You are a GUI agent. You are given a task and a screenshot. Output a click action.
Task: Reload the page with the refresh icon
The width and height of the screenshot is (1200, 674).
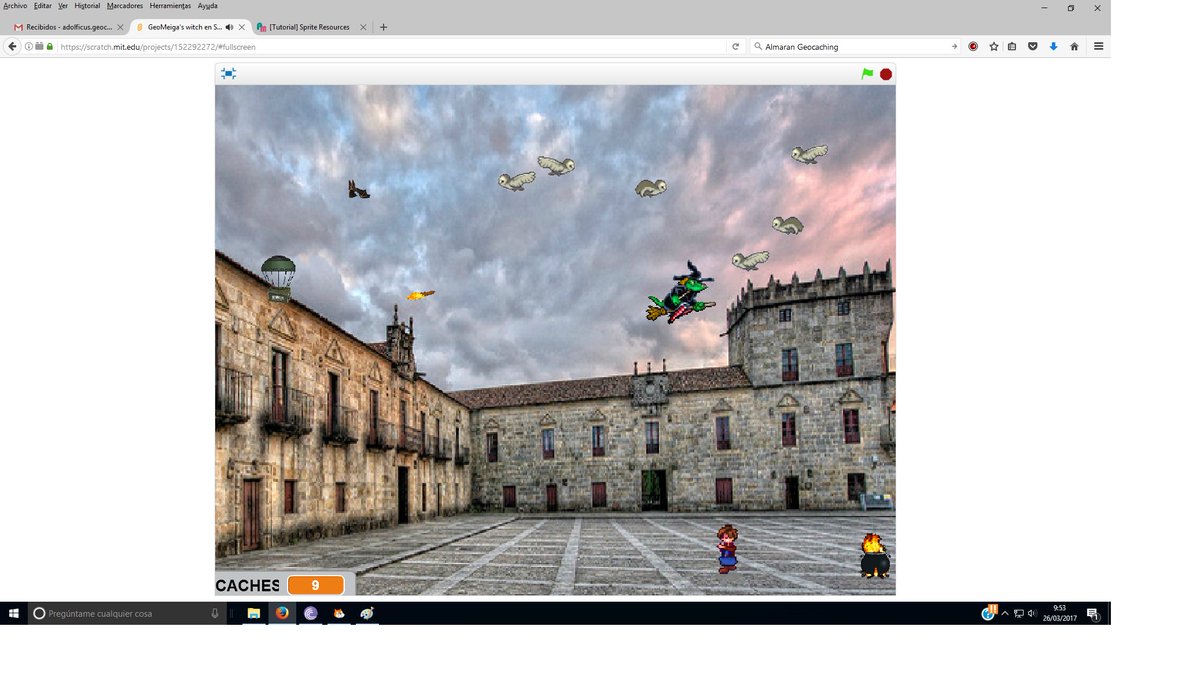pyautogui.click(x=736, y=47)
